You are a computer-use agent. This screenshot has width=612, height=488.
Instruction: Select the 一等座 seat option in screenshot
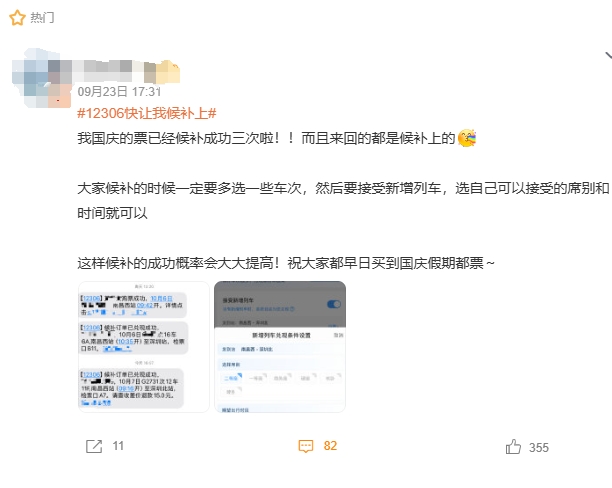tap(256, 378)
